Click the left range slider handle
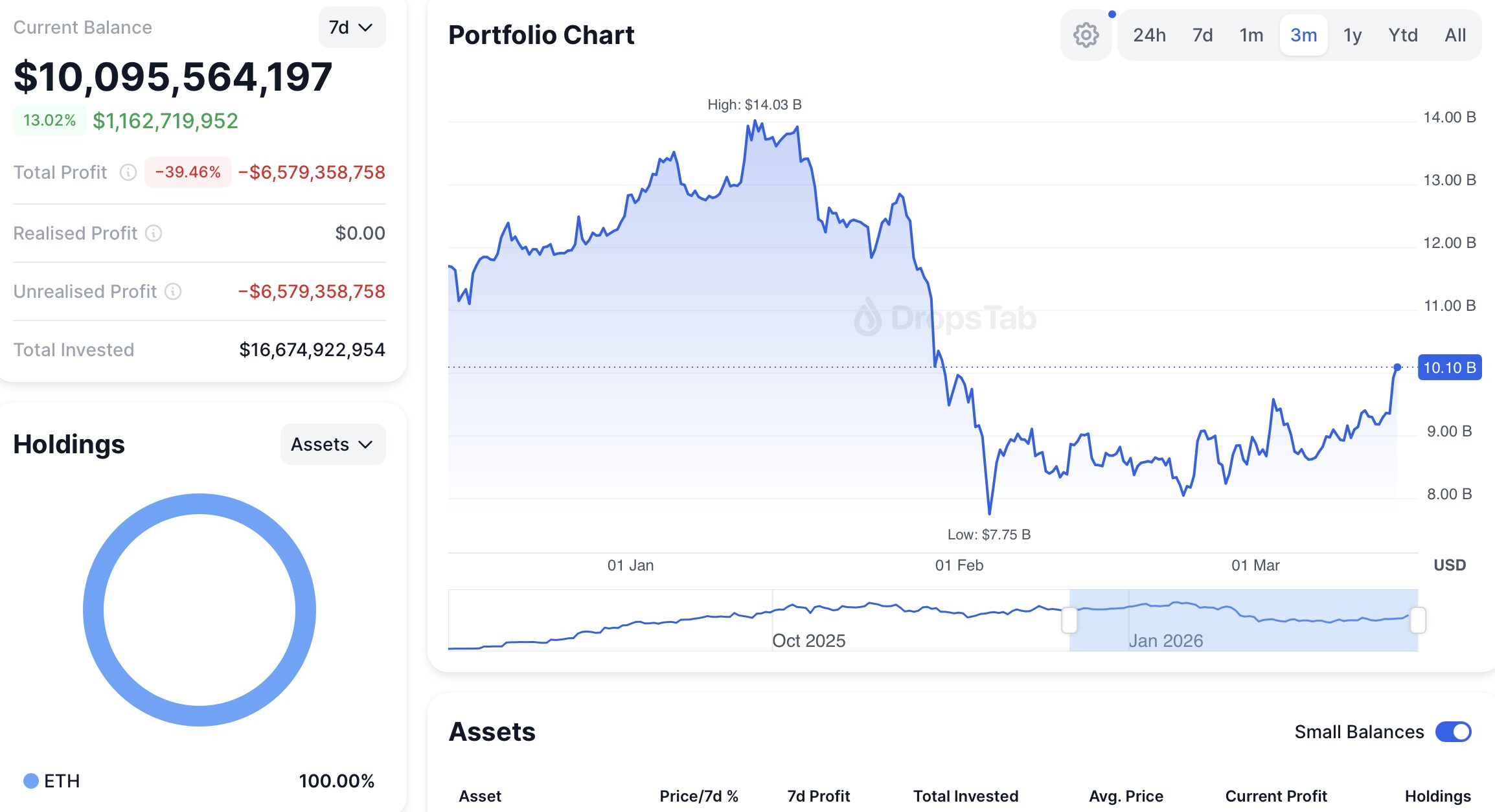The height and width of the screenshot is (812, 1495). pyautogui.click(x=1069, y=620)
